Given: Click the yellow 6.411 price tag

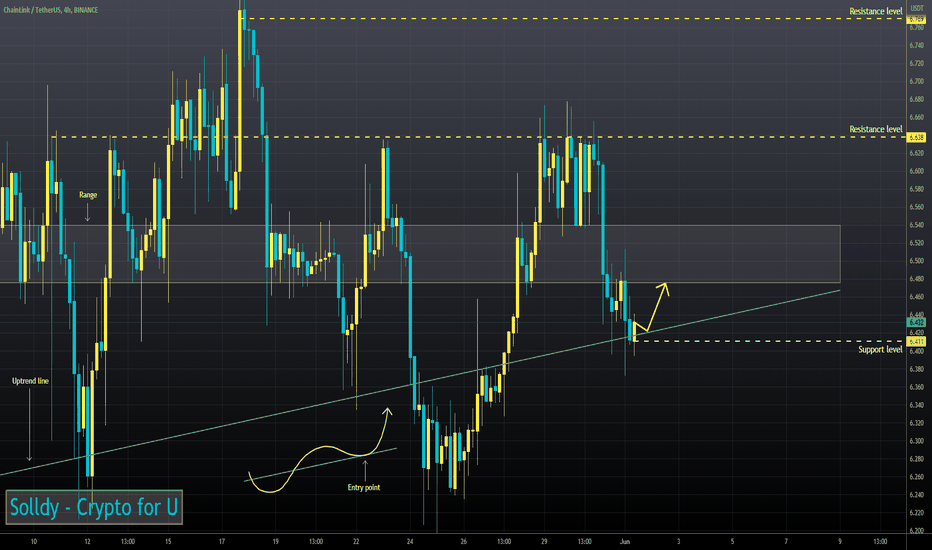Looking at the screenshot, I should tap(916, 341).
